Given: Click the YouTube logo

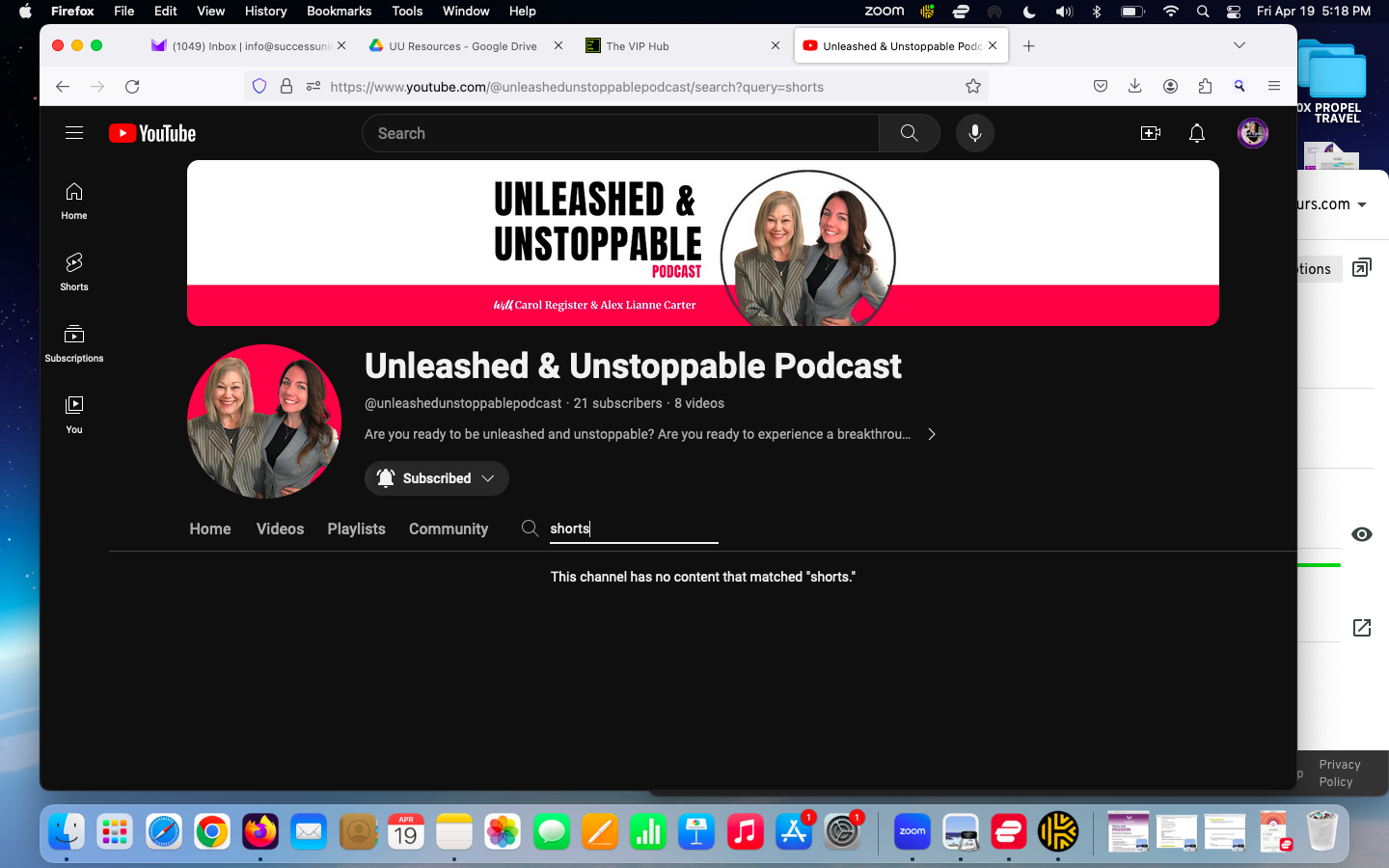Looking at the screenshot, I should 152,133.
